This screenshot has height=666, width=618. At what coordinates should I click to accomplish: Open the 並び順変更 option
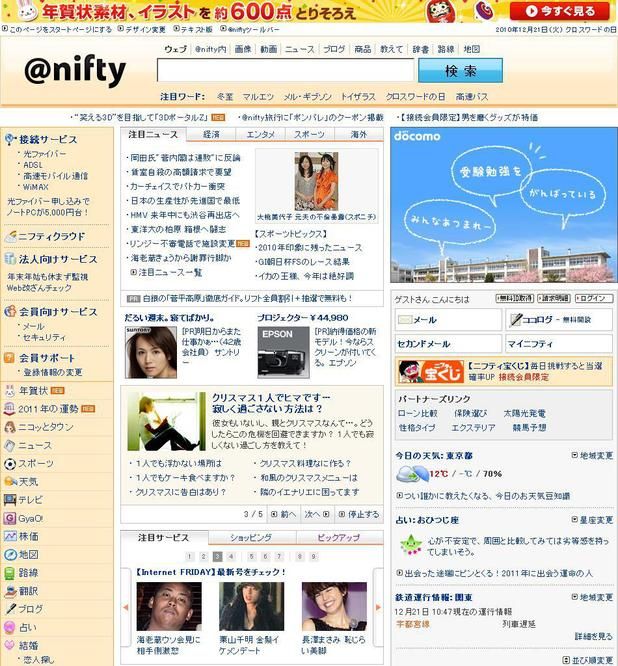(x=588, y=660)
